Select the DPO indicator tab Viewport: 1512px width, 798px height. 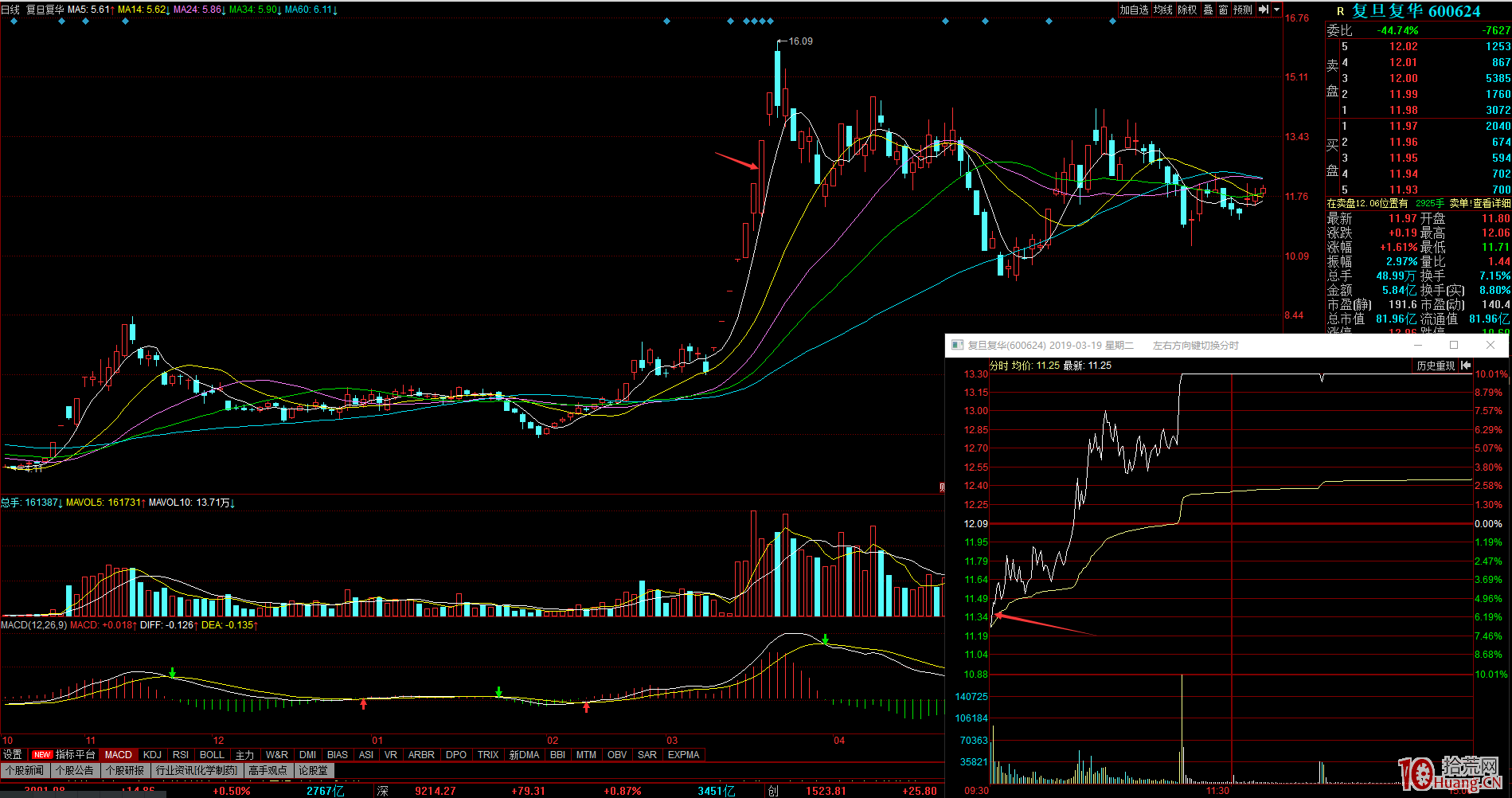coord(456,754)
